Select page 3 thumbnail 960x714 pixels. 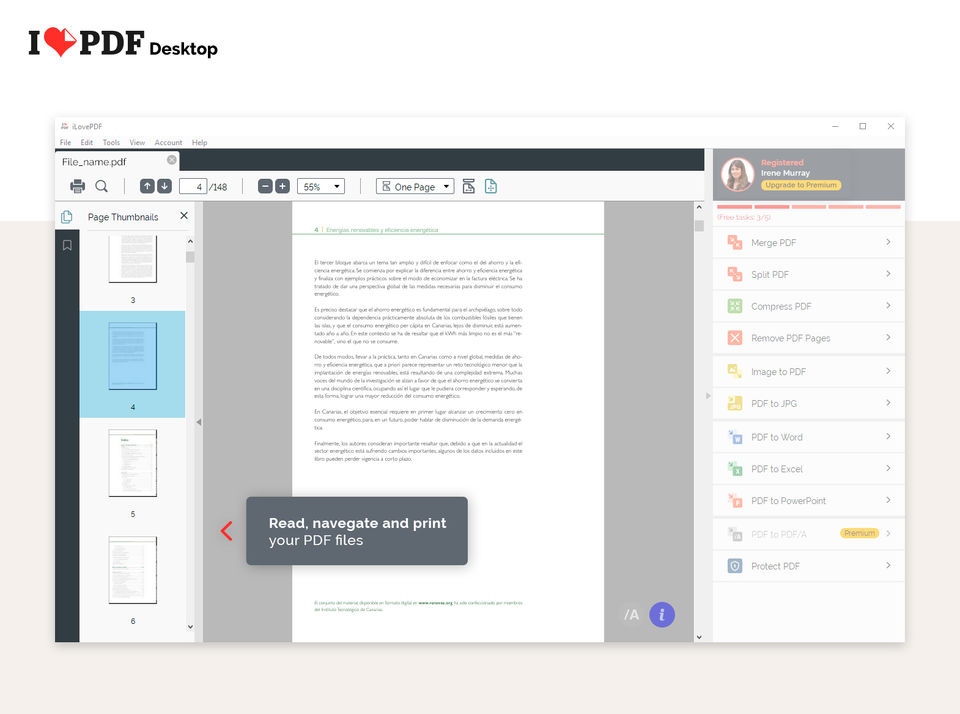(133, 260)
